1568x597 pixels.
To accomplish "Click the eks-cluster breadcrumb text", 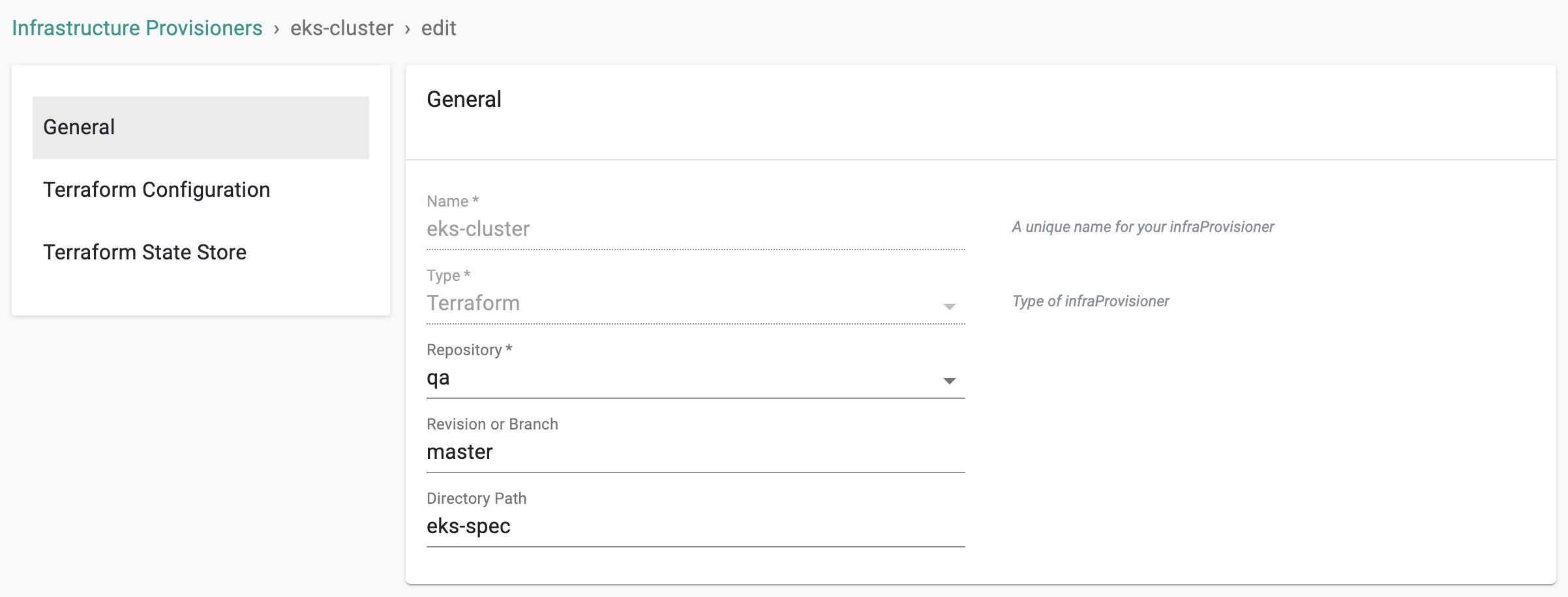I will (342, 28).
